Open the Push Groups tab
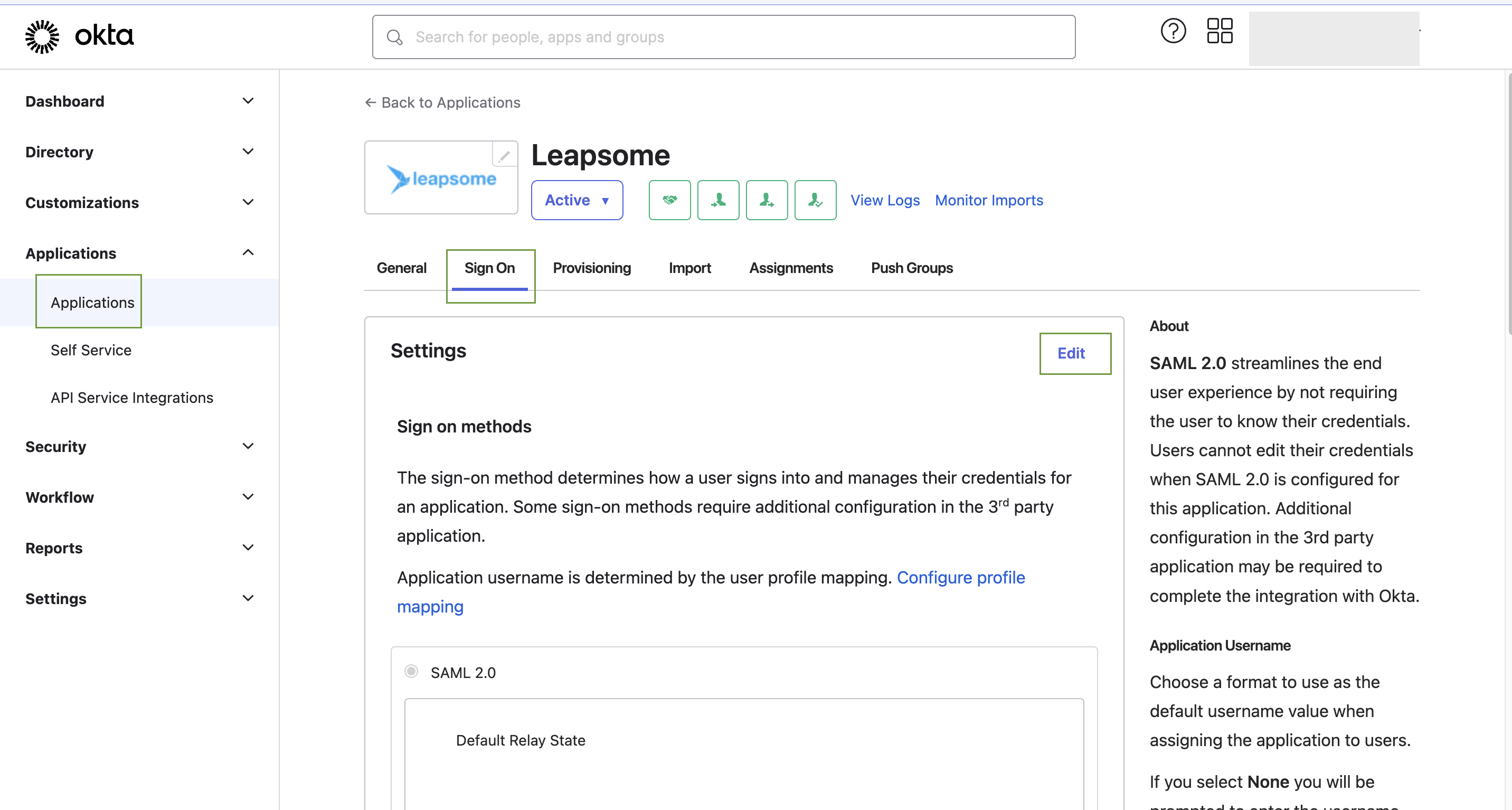This screenshot has height=810, width=1512. point(912,268)
